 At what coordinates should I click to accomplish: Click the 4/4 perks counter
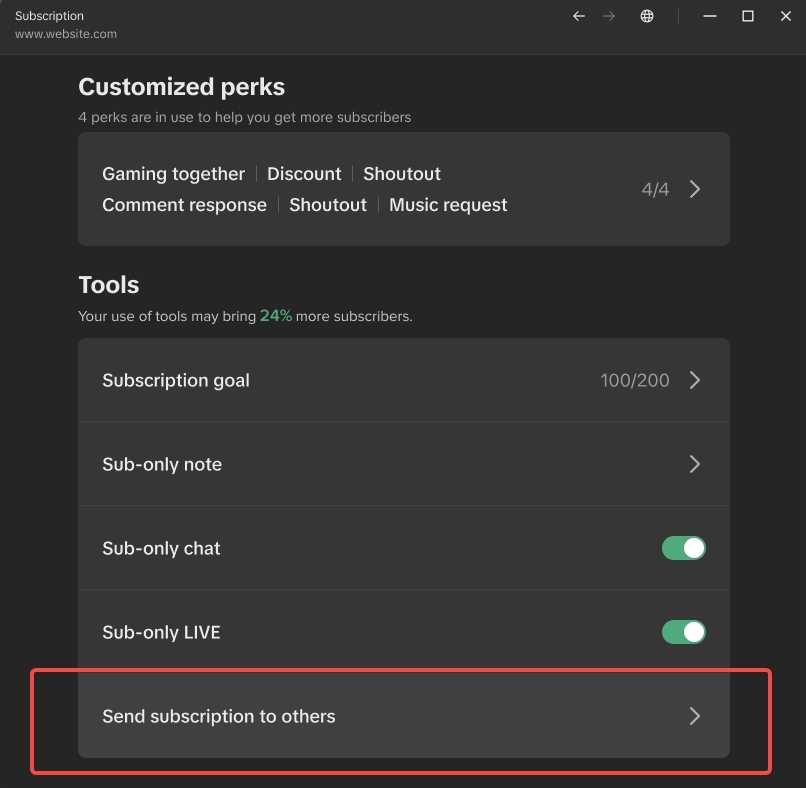pyautogui.click(x=655, y=189)
